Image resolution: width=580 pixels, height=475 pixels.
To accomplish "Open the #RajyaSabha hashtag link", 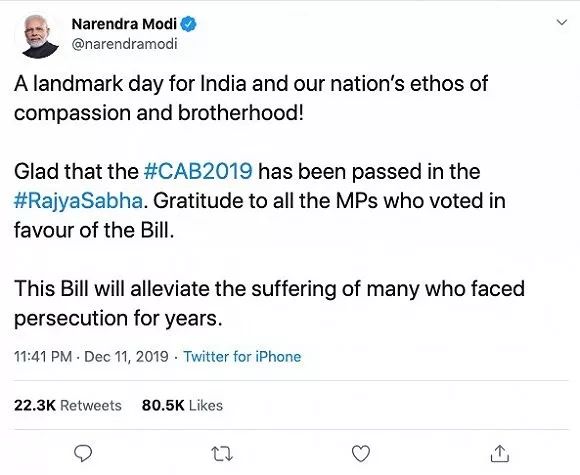I will coord(78,201).
